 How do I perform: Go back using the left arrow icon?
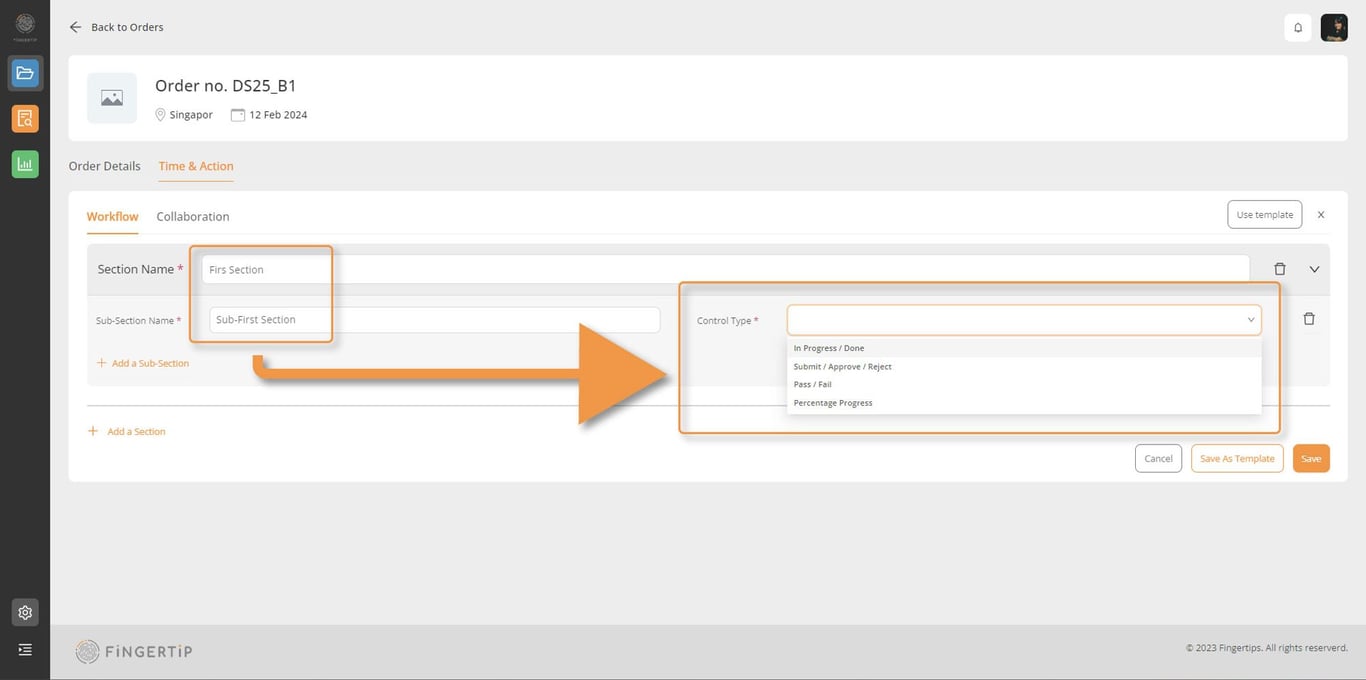pyautogui.click(x=75, y=27)
